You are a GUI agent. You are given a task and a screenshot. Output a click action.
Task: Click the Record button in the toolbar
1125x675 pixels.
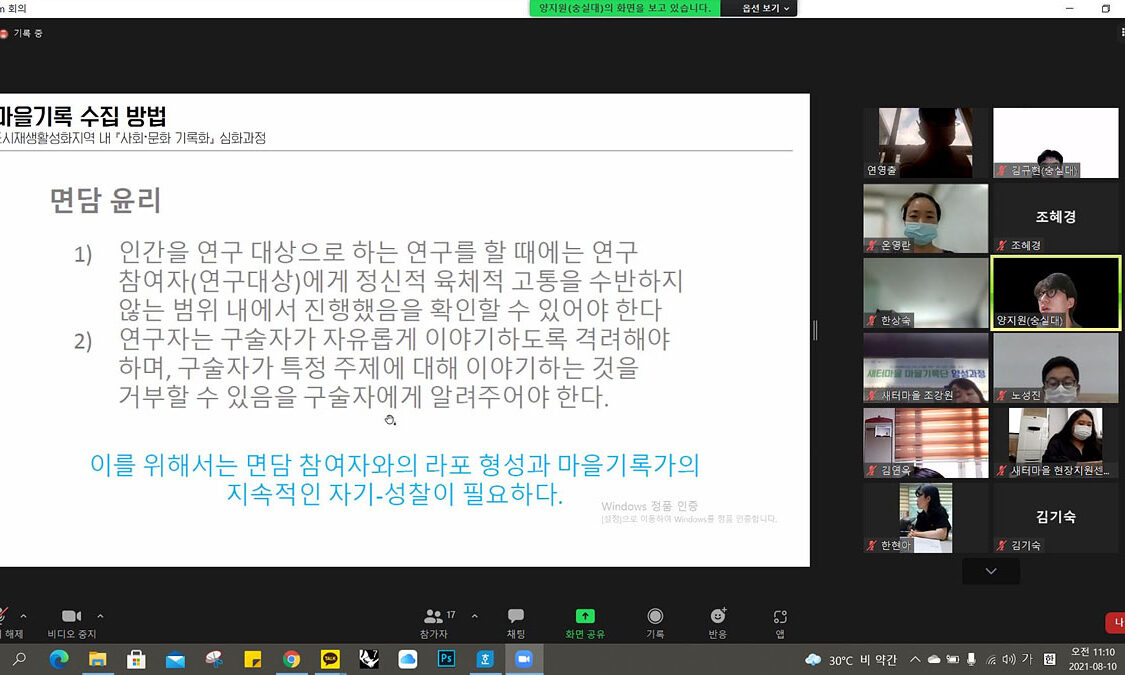(x=655, y=622)
